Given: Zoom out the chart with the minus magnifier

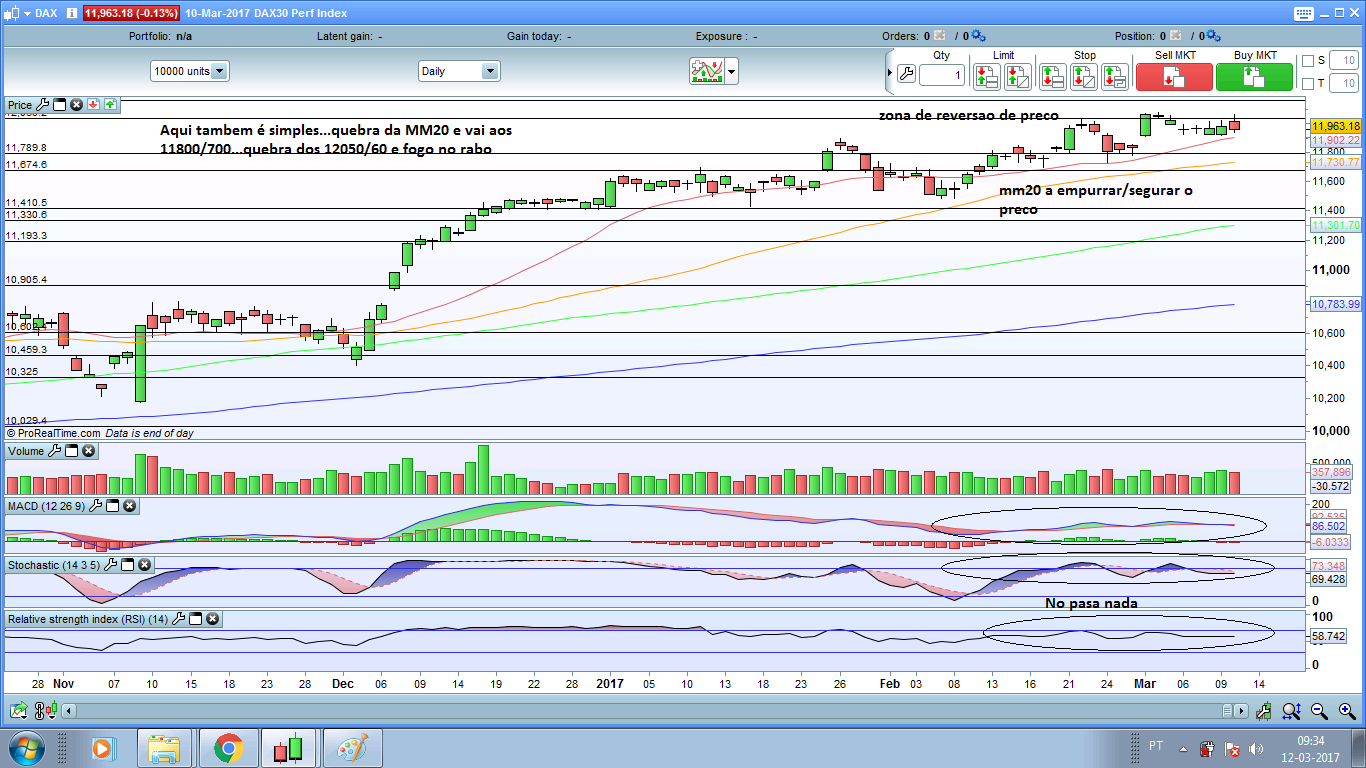Looking at the screenshot, I should 1319,711.
